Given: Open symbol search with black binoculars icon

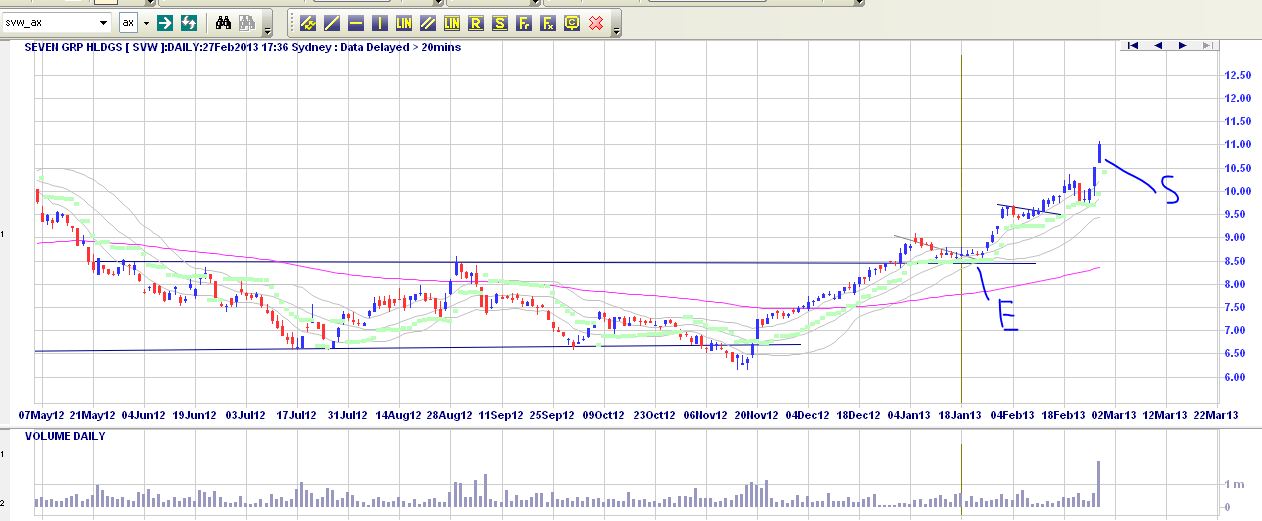Looking at the screenshot, I should (x=223, y=22).
